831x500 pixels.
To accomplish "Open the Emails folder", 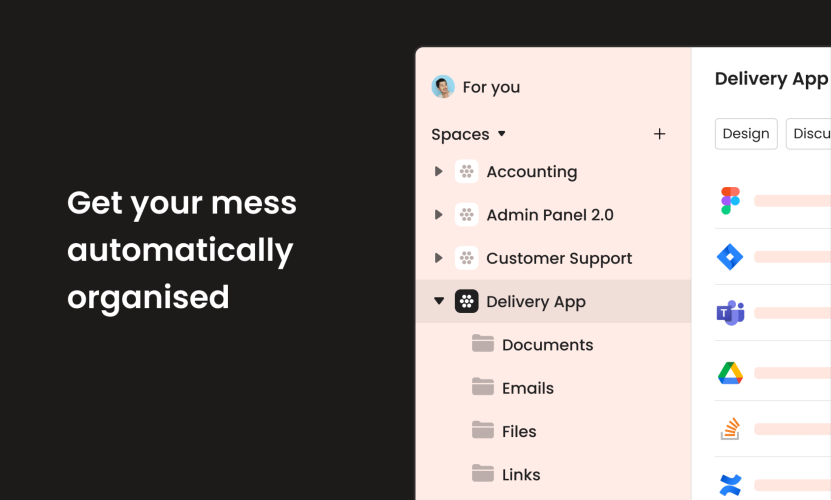I will 527,388.
